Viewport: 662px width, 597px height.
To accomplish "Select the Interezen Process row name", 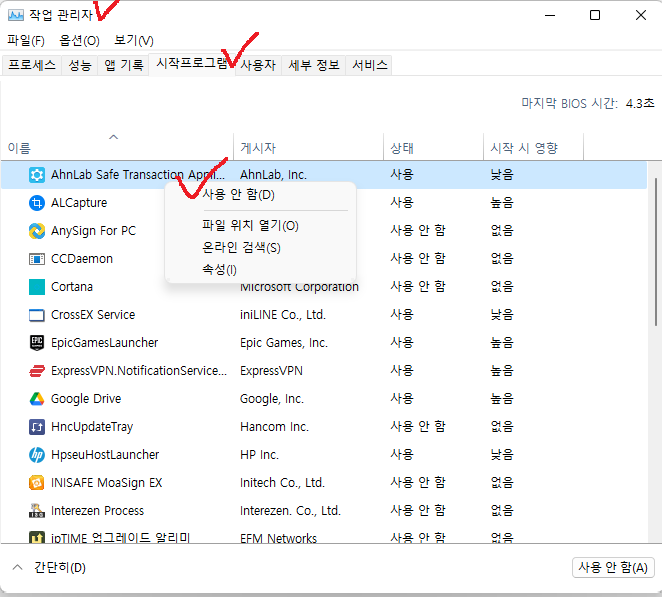I will pos(97,511).
